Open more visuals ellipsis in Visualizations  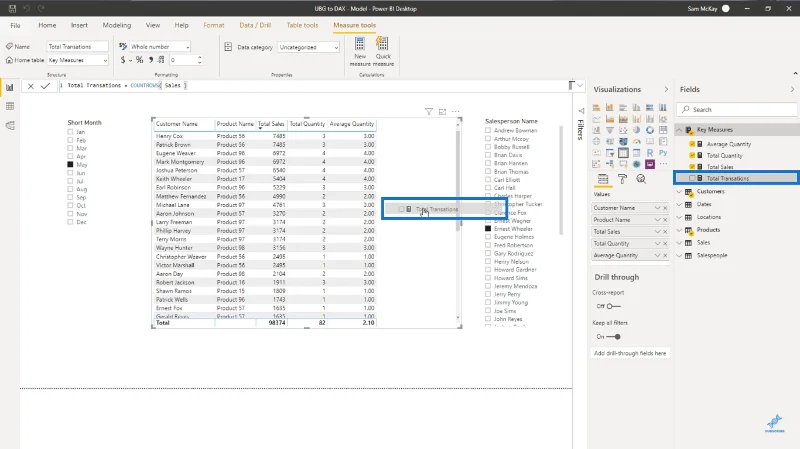click(663, 164)
